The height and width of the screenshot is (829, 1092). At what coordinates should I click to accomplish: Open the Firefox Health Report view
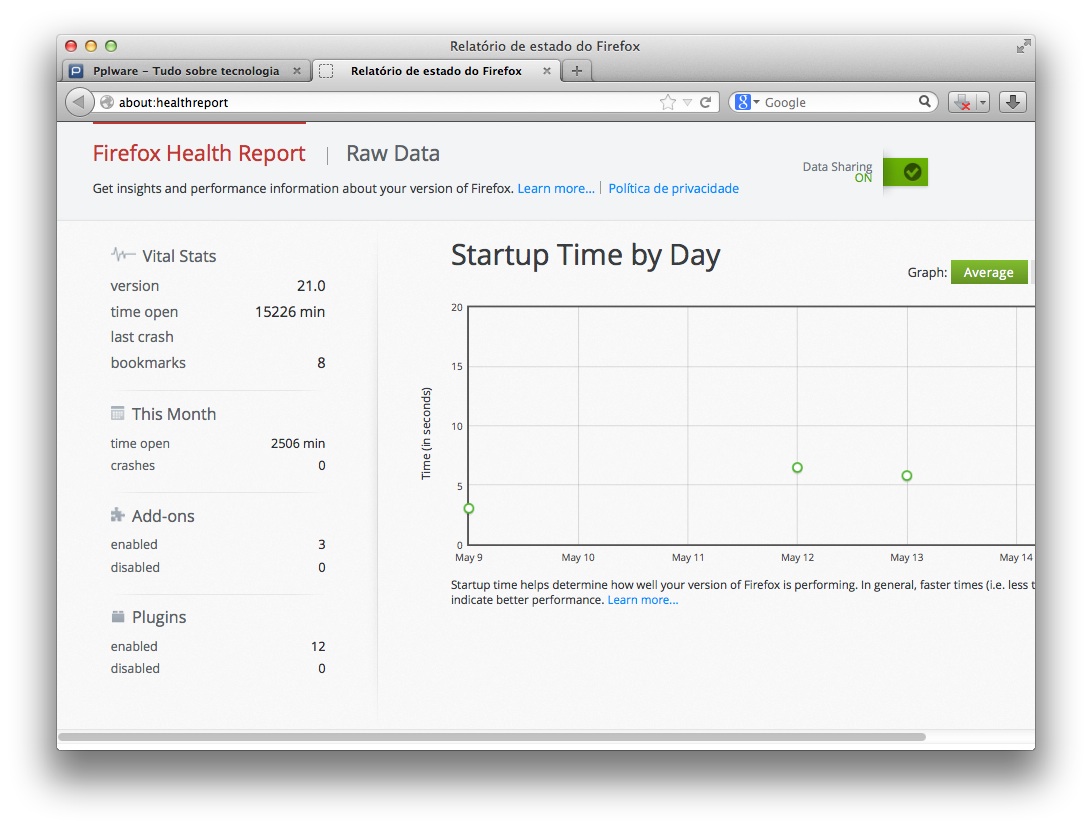(199, 153)
